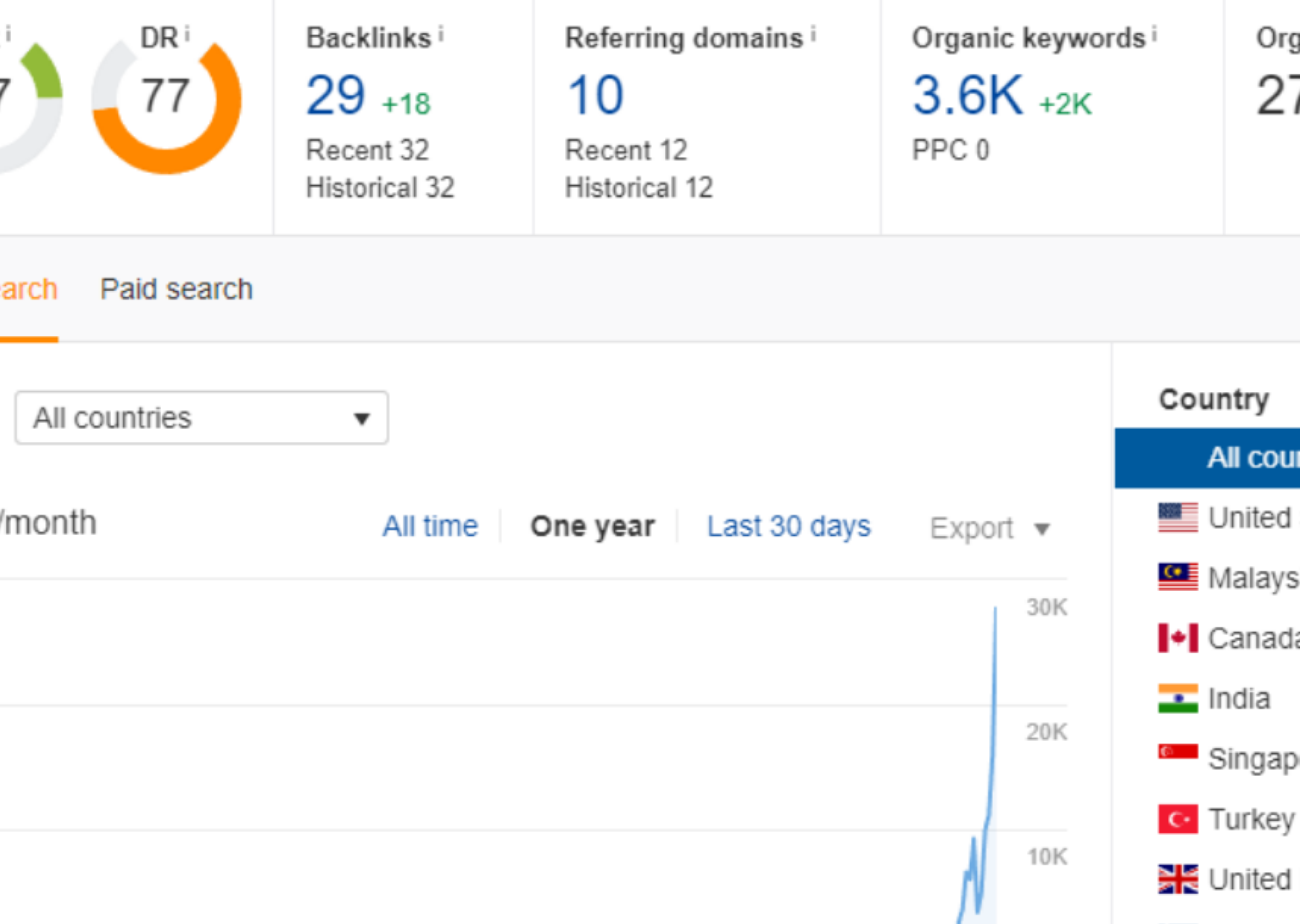1300x924 pixels.
Task: Click the Malaysia flag icon
Action: click(x=1178, y=577)
